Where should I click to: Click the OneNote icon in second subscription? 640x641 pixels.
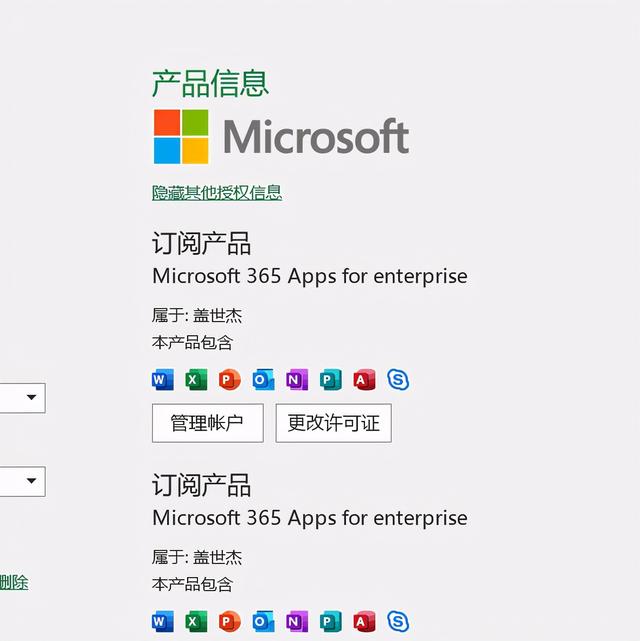297,622
